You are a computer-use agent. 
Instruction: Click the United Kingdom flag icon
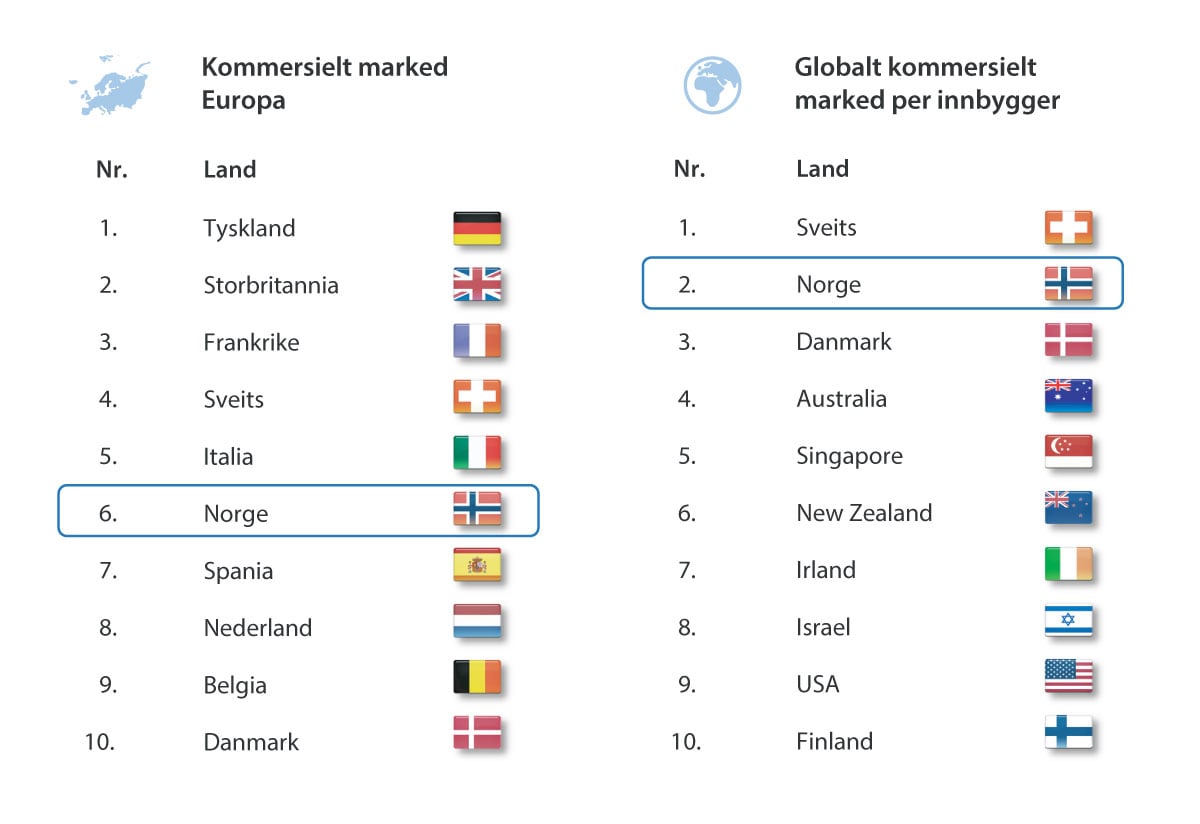click(x=477, y=285)
